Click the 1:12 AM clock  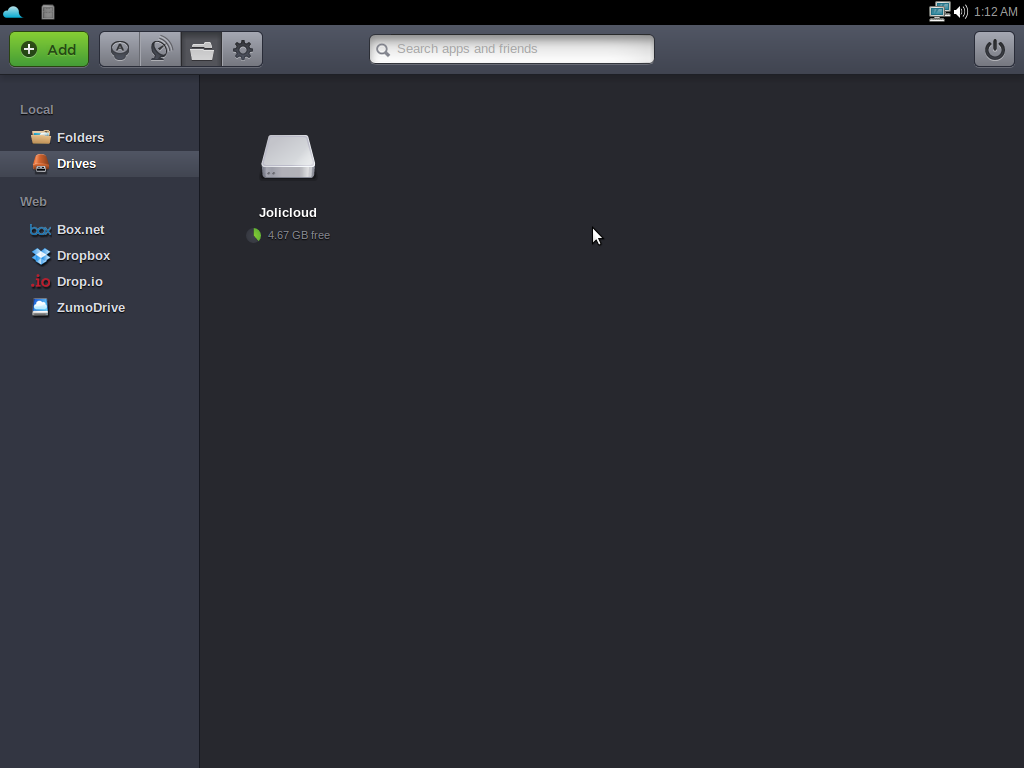995,12
